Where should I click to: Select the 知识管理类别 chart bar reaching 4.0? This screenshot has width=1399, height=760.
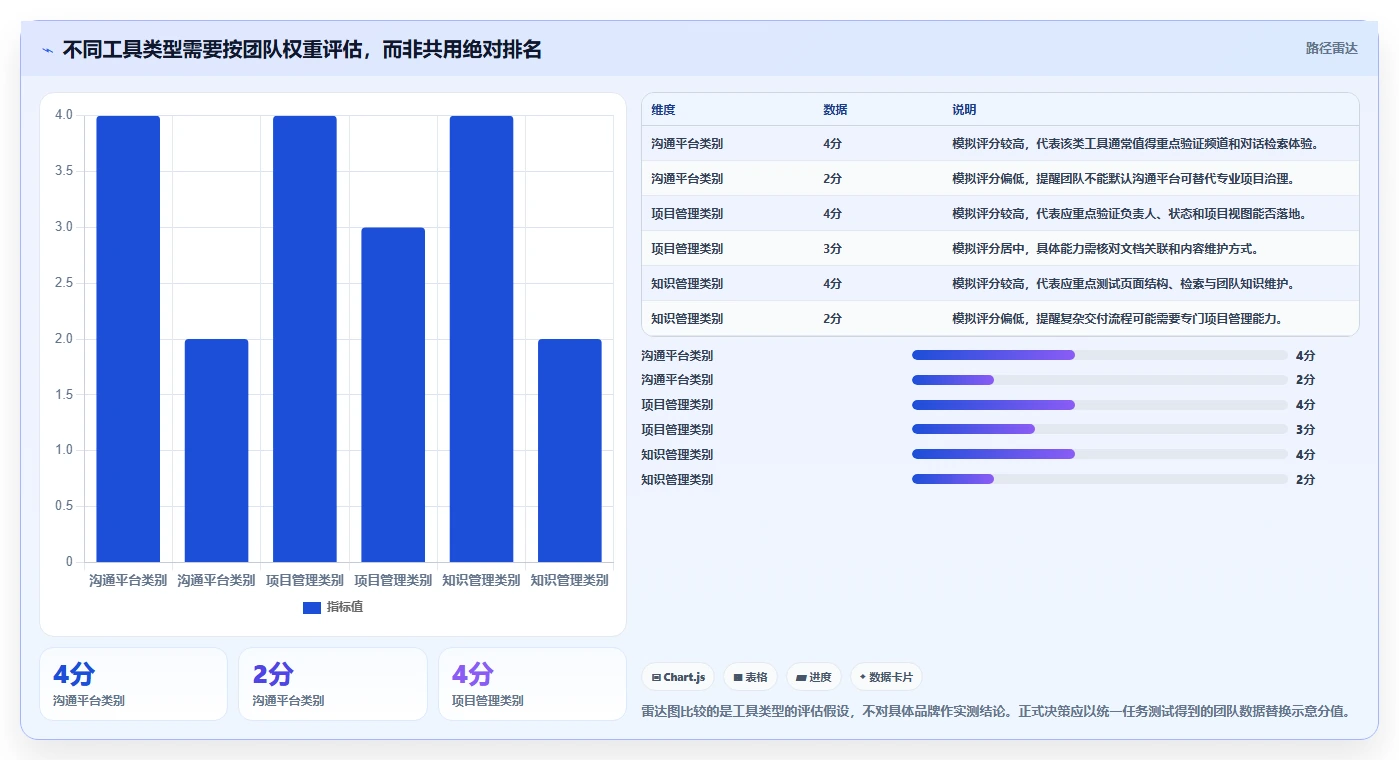pos(481,339)
